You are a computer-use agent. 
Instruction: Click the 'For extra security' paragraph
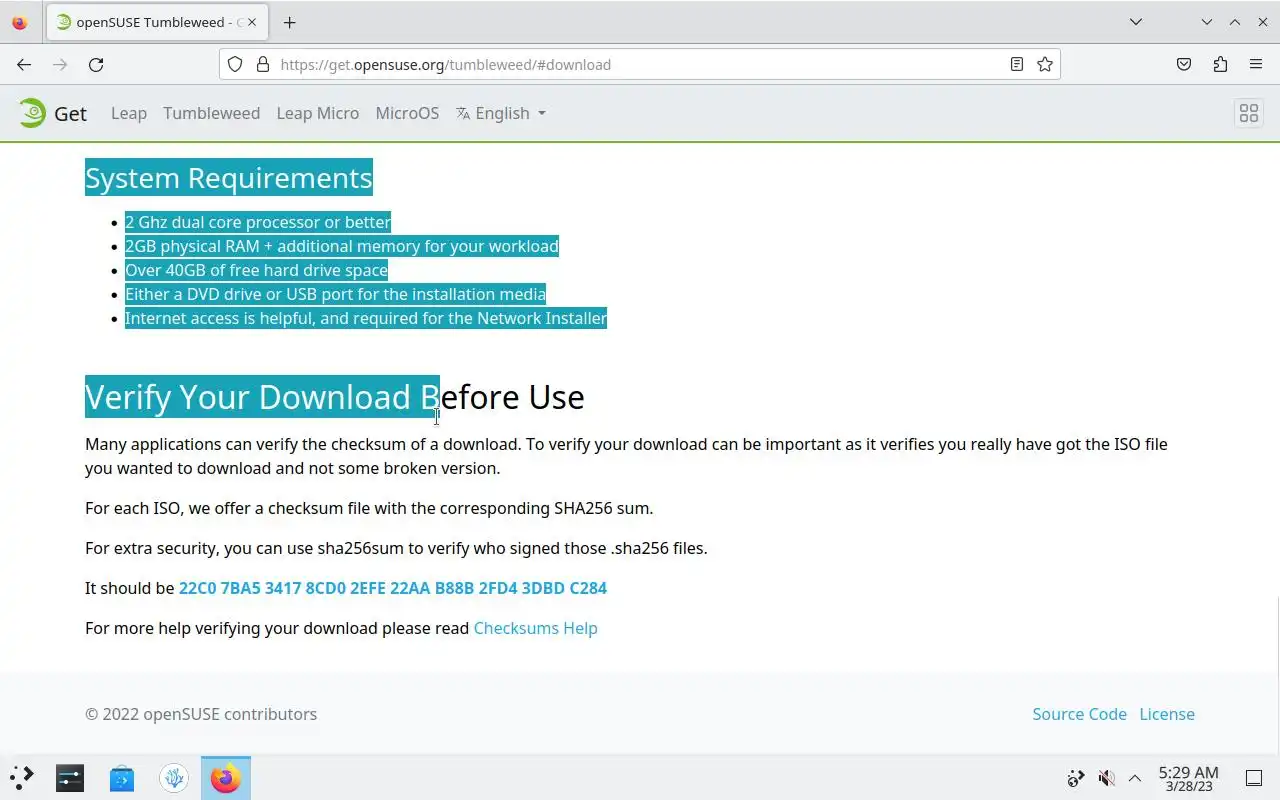click(x=396, y=548)
